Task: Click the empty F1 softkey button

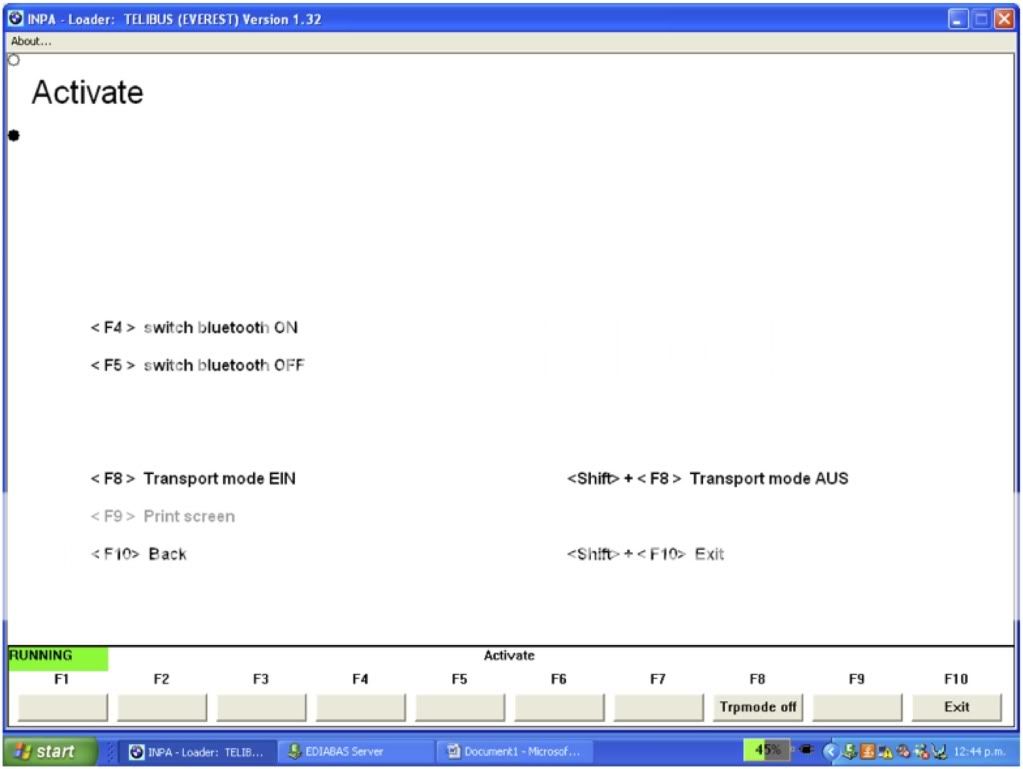Action: pyautogui.click(x=62, y=707)
